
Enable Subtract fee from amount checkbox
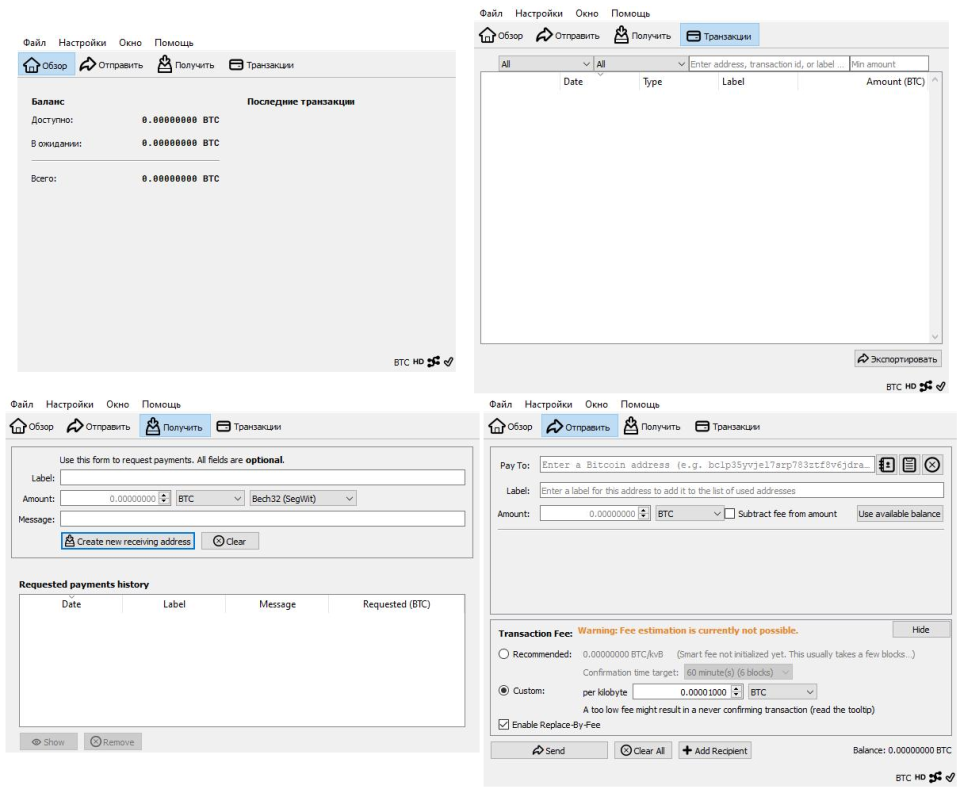coord(730,514)
